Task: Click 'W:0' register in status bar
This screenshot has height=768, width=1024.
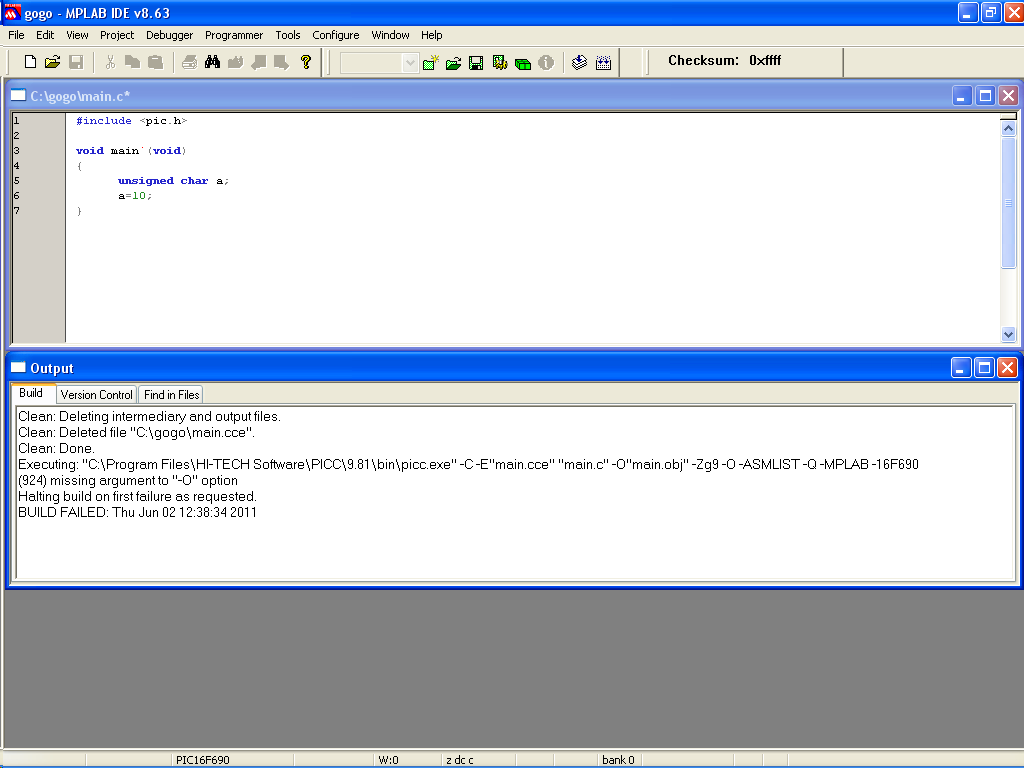Action: click(388, 760)
